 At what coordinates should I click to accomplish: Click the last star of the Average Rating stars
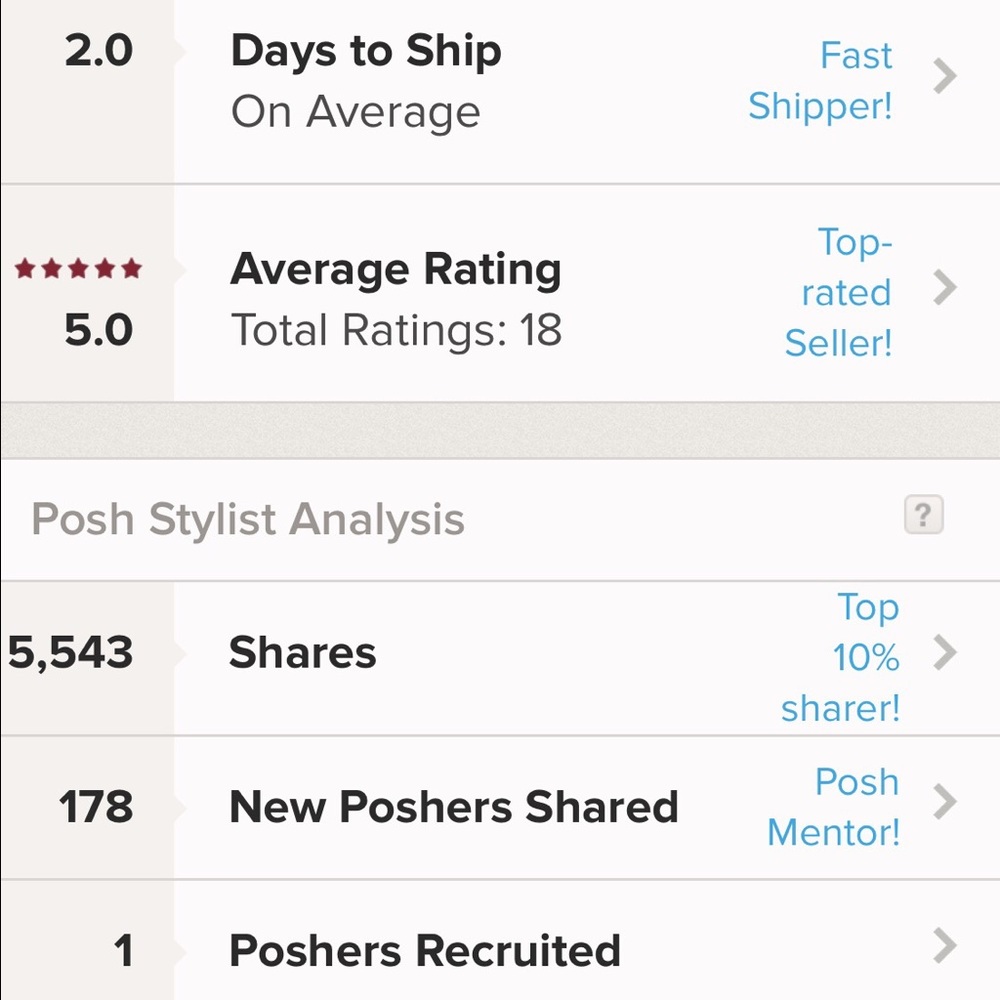130,268
